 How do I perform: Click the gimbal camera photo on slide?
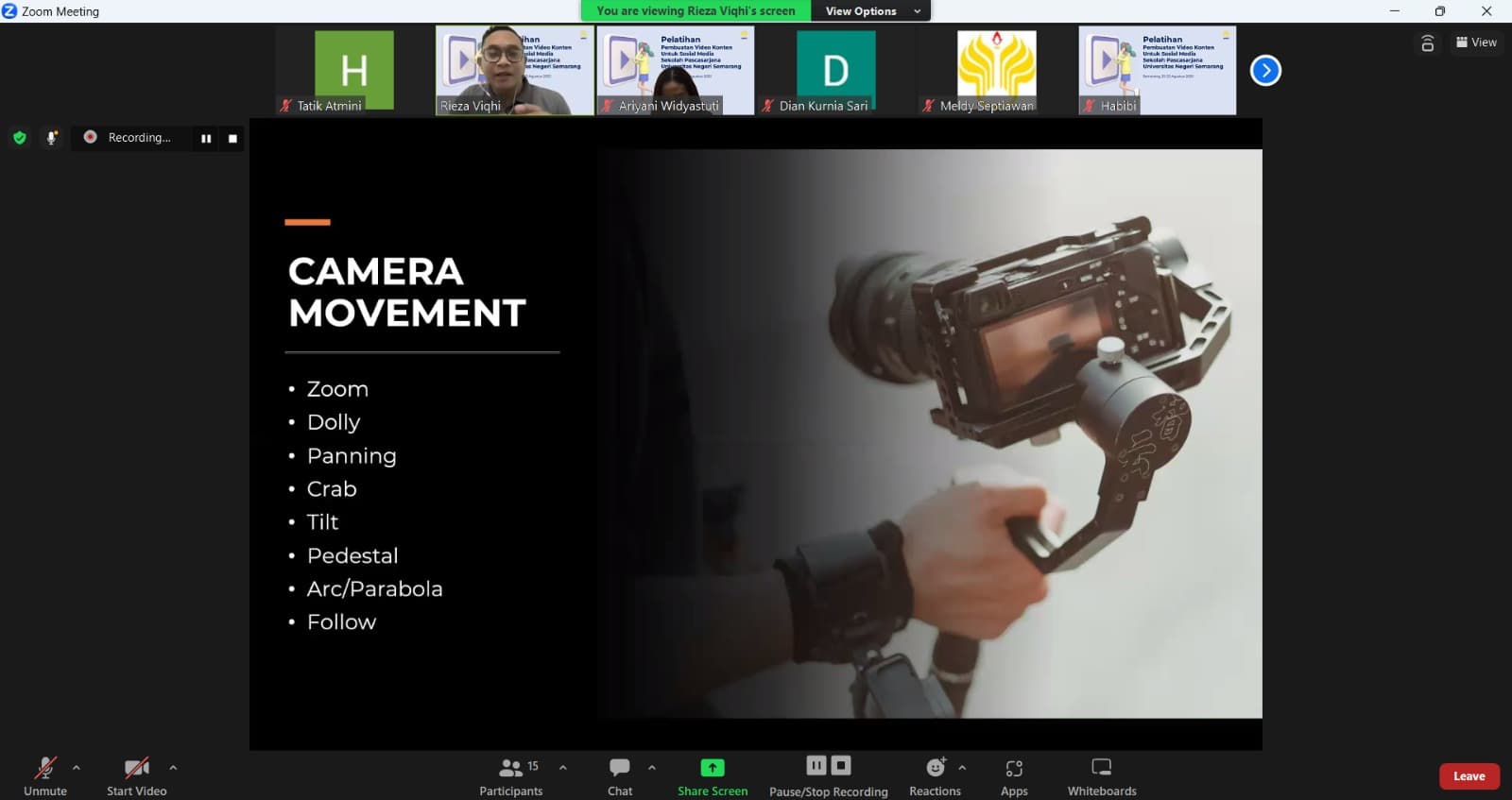(x=929, y=434)
